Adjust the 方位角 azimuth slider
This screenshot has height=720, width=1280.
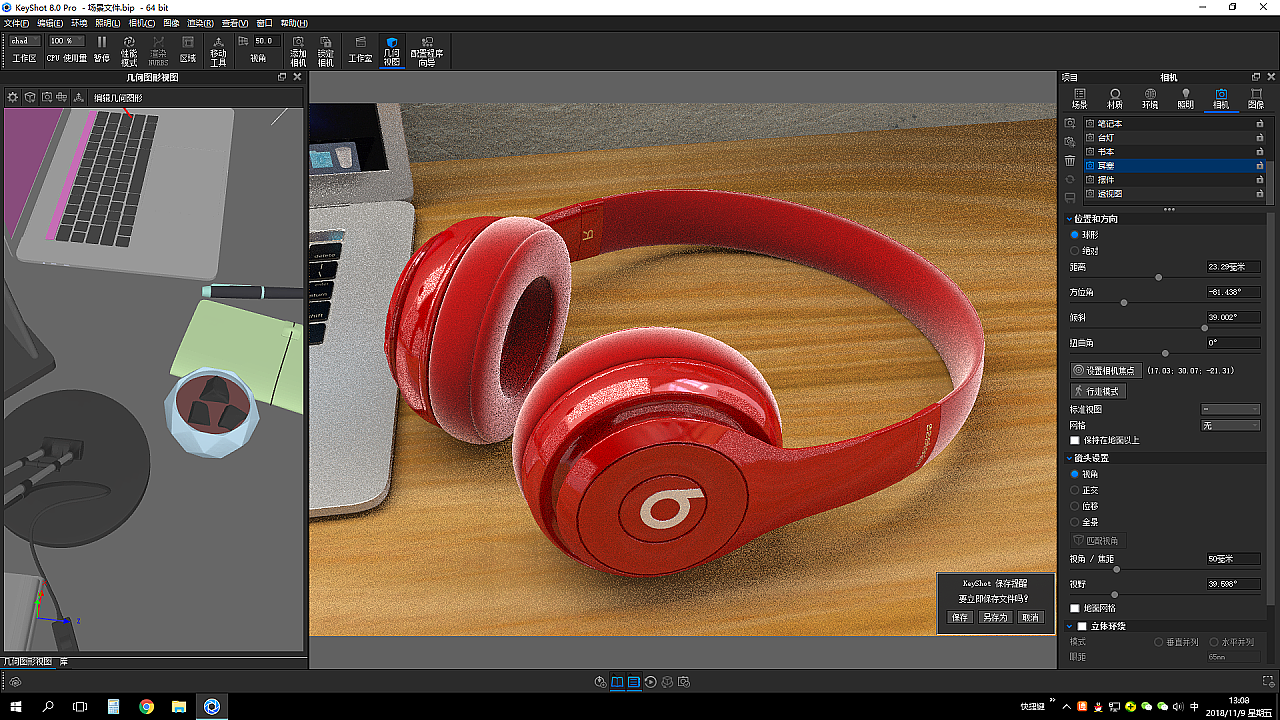[x=1124, y=302]
